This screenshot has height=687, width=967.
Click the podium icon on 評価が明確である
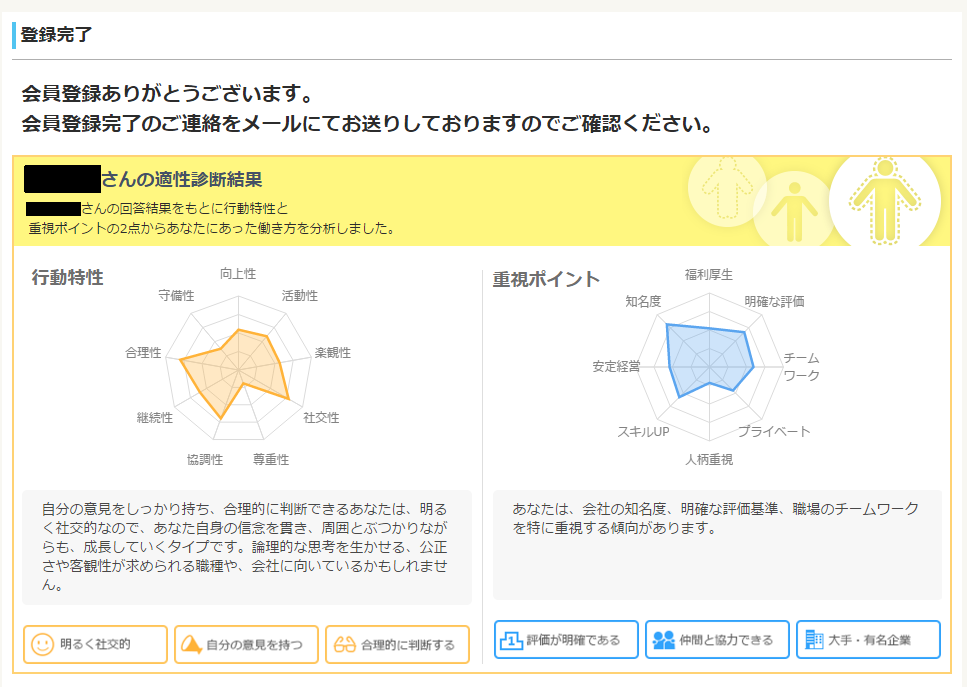point(511,640)
